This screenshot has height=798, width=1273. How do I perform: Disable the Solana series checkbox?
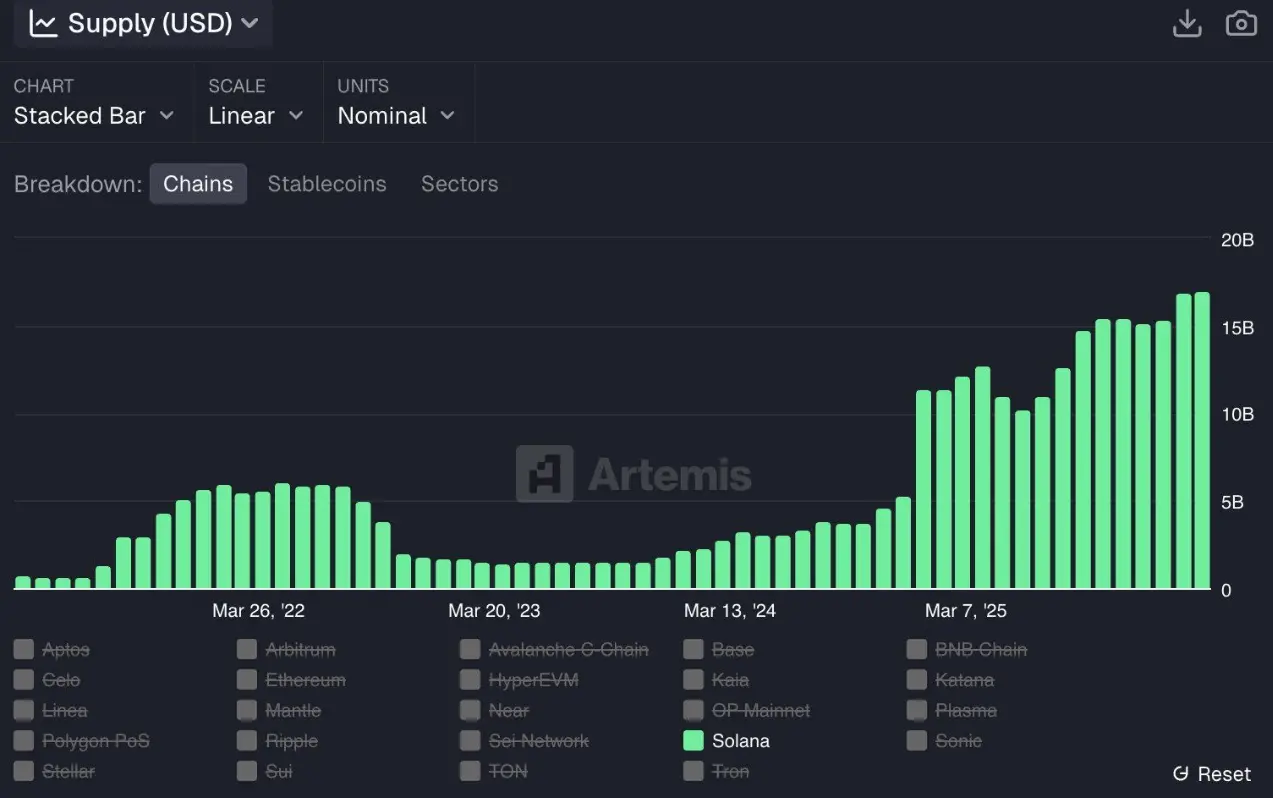pyautogui.click(x=693, y=741)
